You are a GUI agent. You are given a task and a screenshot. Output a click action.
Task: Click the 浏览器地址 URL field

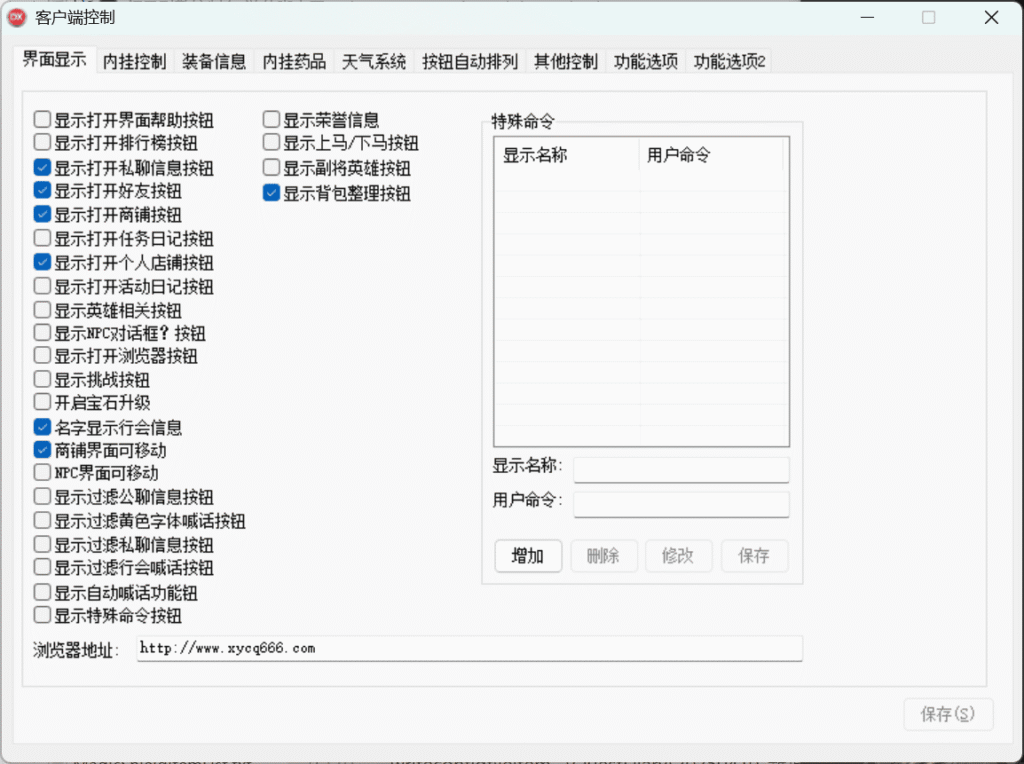469,649
